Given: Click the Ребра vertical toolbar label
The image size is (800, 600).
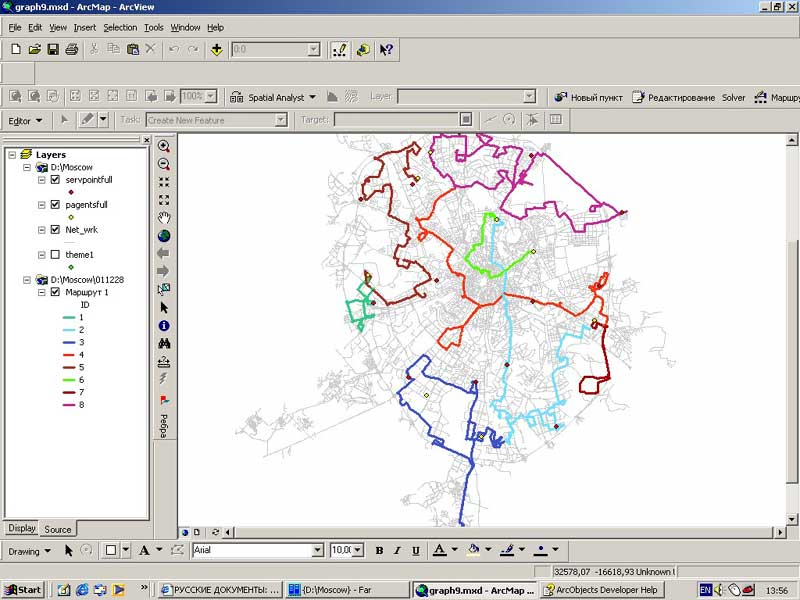Looking at the screenshot, I should [x=164, y=426].
